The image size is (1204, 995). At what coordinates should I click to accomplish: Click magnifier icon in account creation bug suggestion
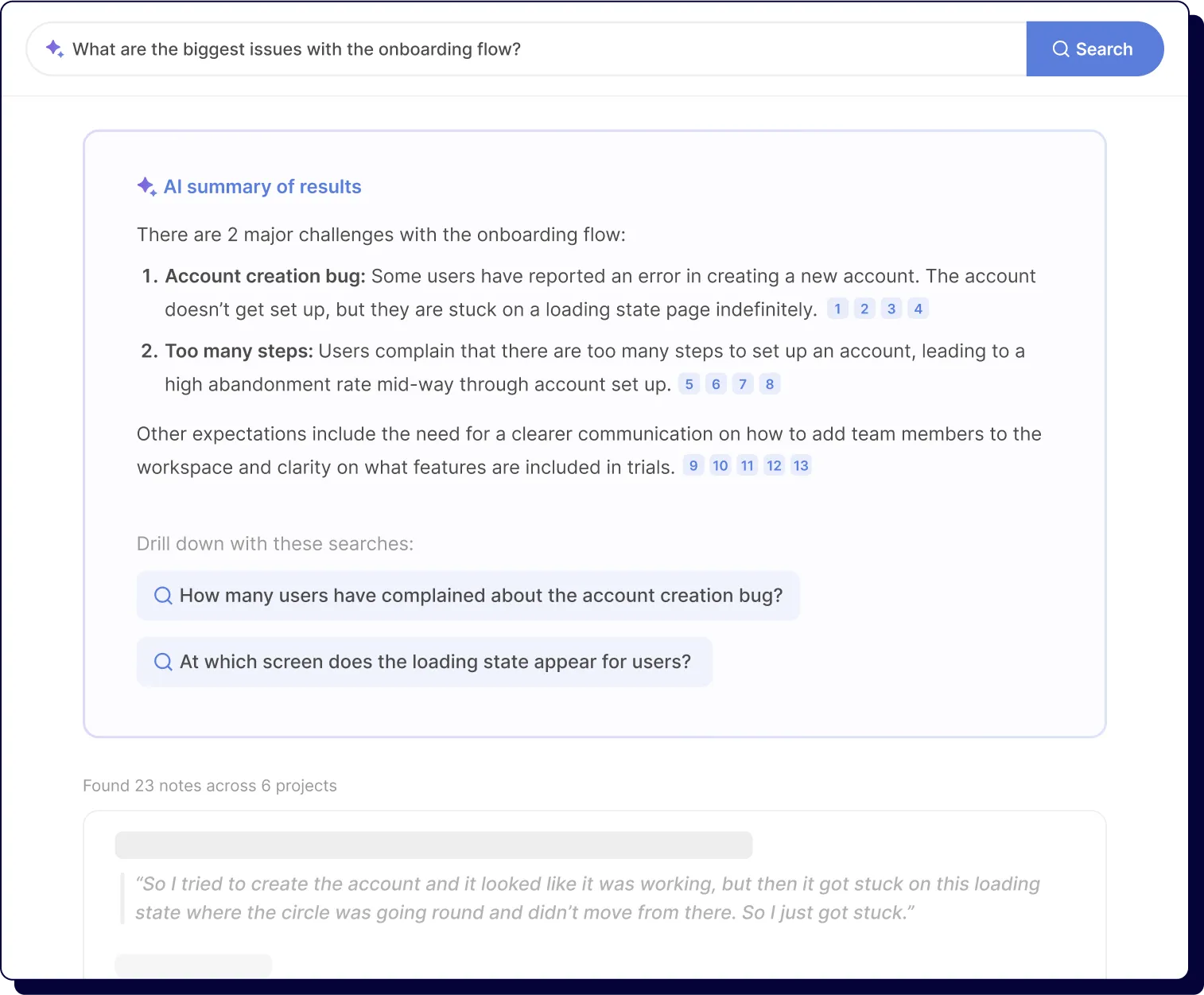(163, 596)
